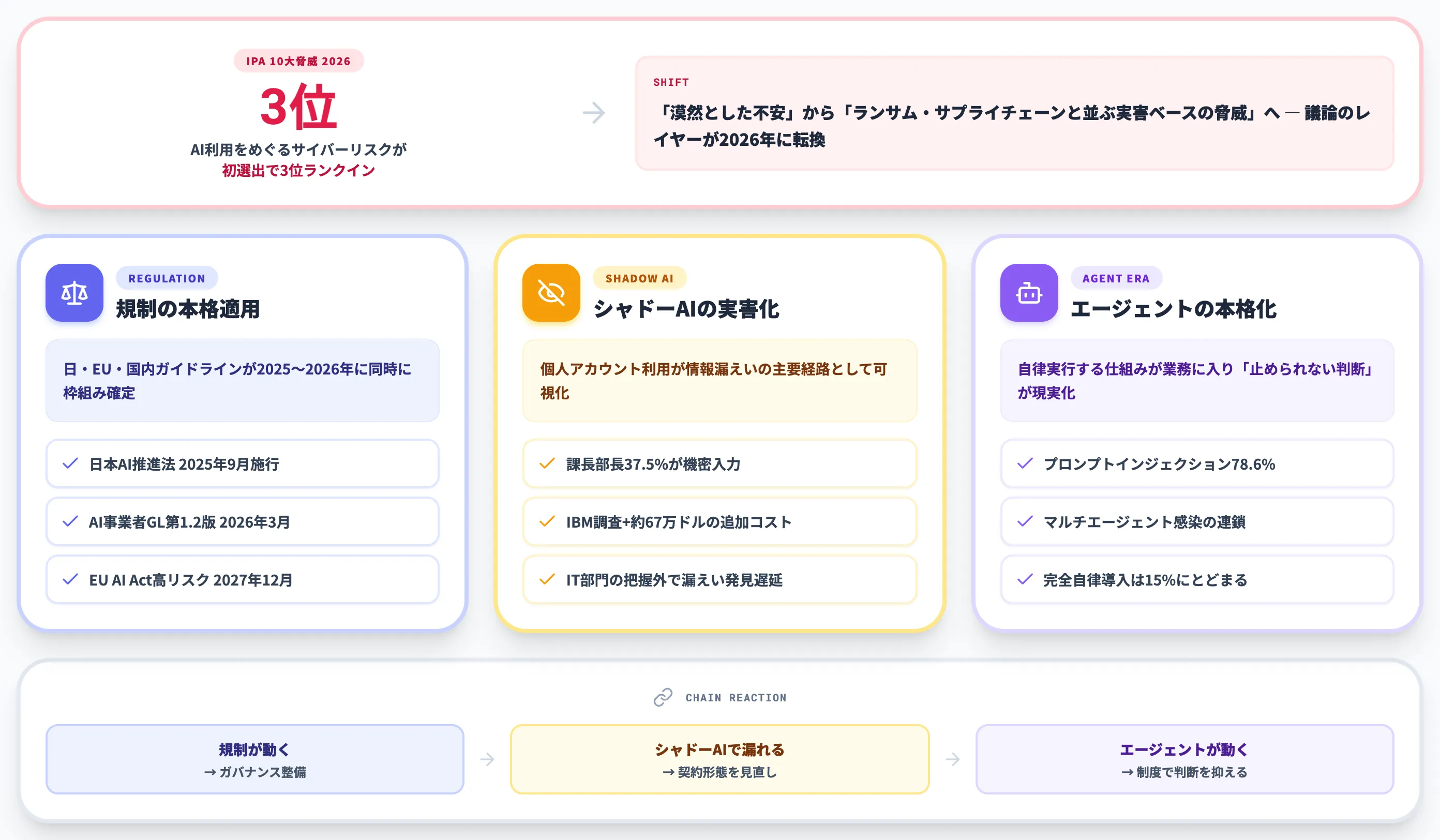Open the 規制が動く chain step box

tap(254, 759)
